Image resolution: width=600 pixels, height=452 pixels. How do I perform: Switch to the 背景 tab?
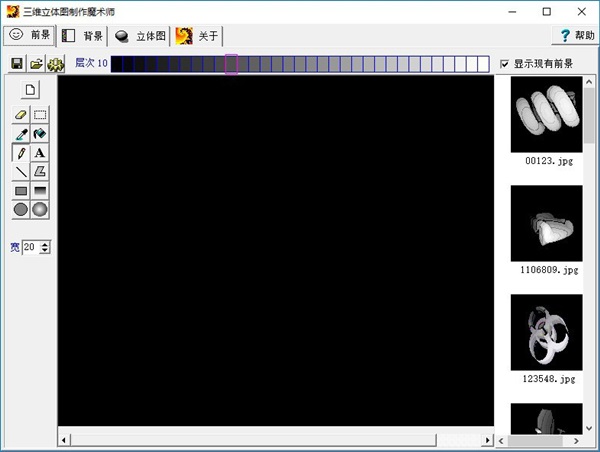pos(83,35)
